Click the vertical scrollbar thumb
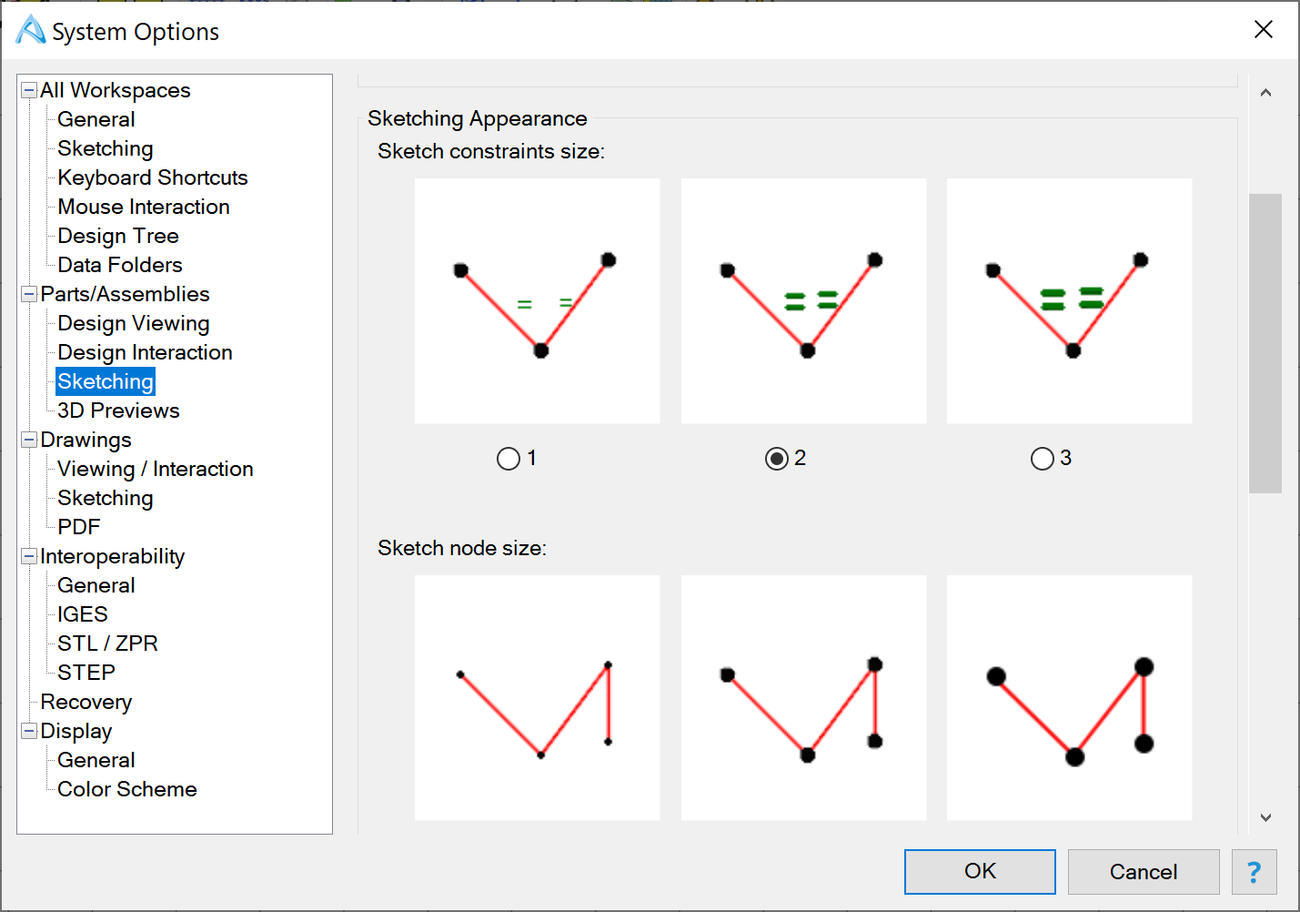This screenshot has height=912, width=1300. [1265, 343]
